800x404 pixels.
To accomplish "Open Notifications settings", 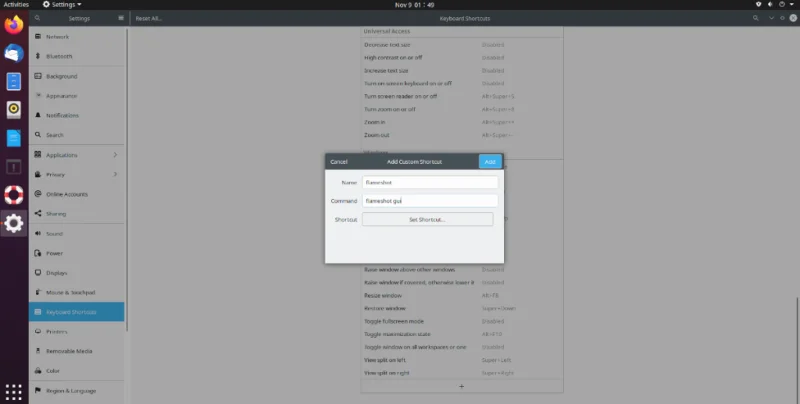I will click(x=77, y=115).
